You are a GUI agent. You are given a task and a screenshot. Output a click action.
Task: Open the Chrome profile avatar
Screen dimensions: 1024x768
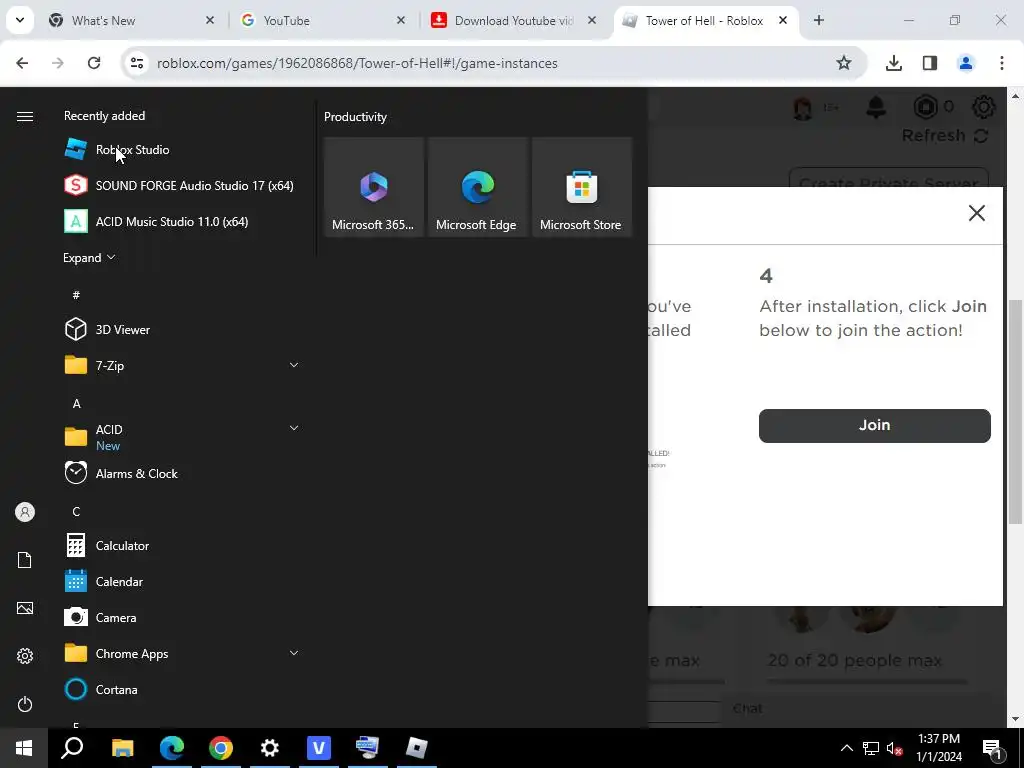(966, 63)
